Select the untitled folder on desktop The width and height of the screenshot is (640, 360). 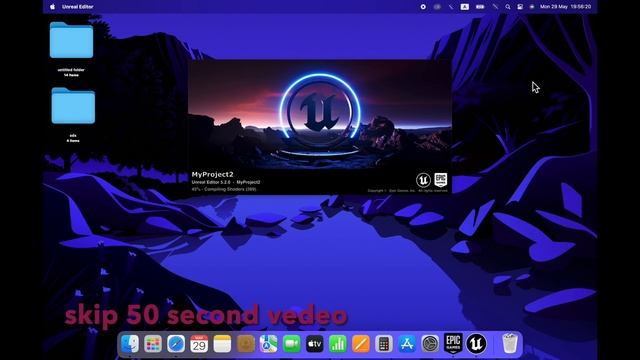pos(71,40)
